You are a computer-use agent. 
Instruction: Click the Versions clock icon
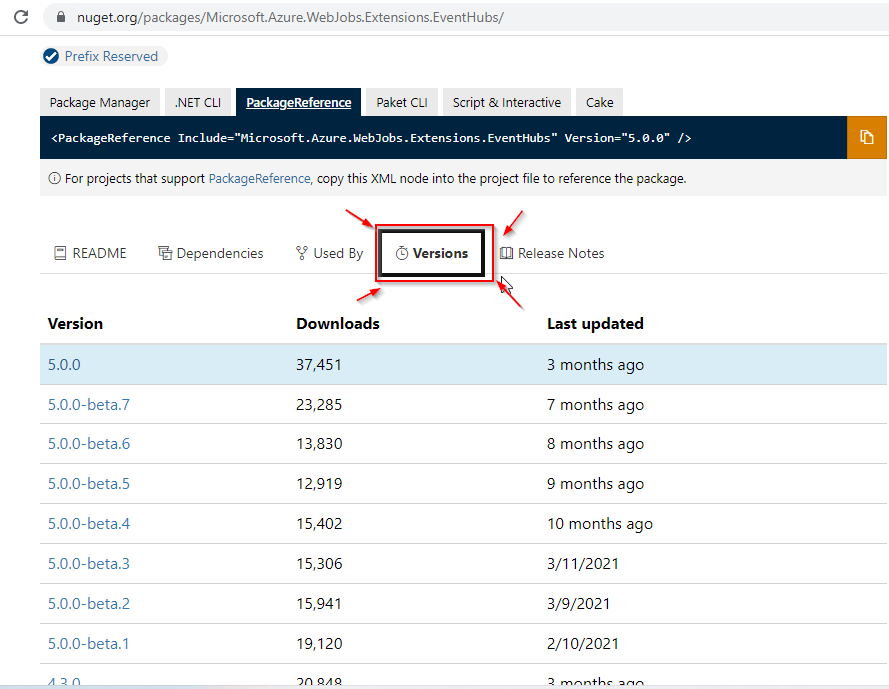[x=401, y=253]
